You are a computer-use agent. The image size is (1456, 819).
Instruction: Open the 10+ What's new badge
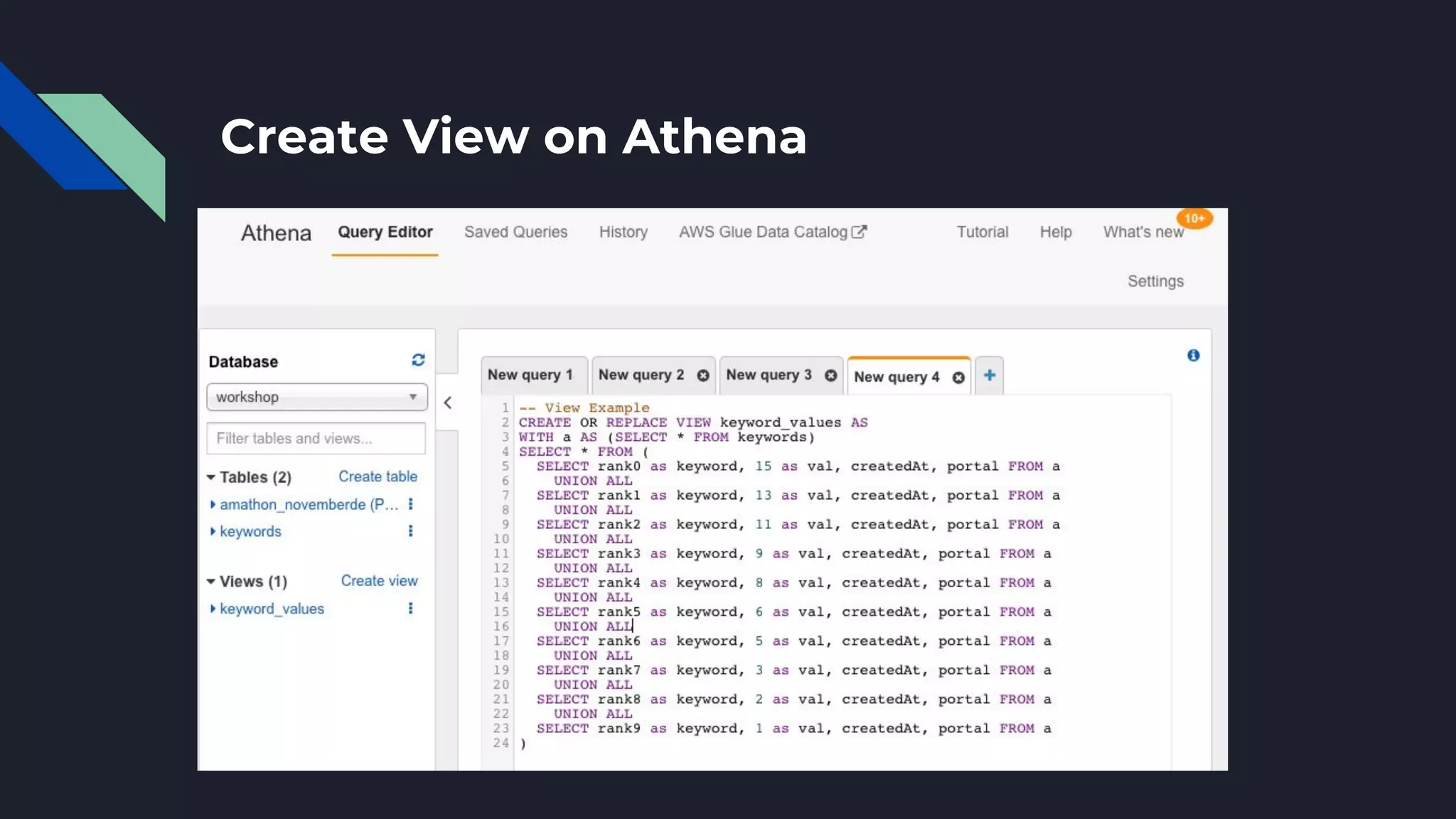pyautogui.click(x=1194, y=218)
